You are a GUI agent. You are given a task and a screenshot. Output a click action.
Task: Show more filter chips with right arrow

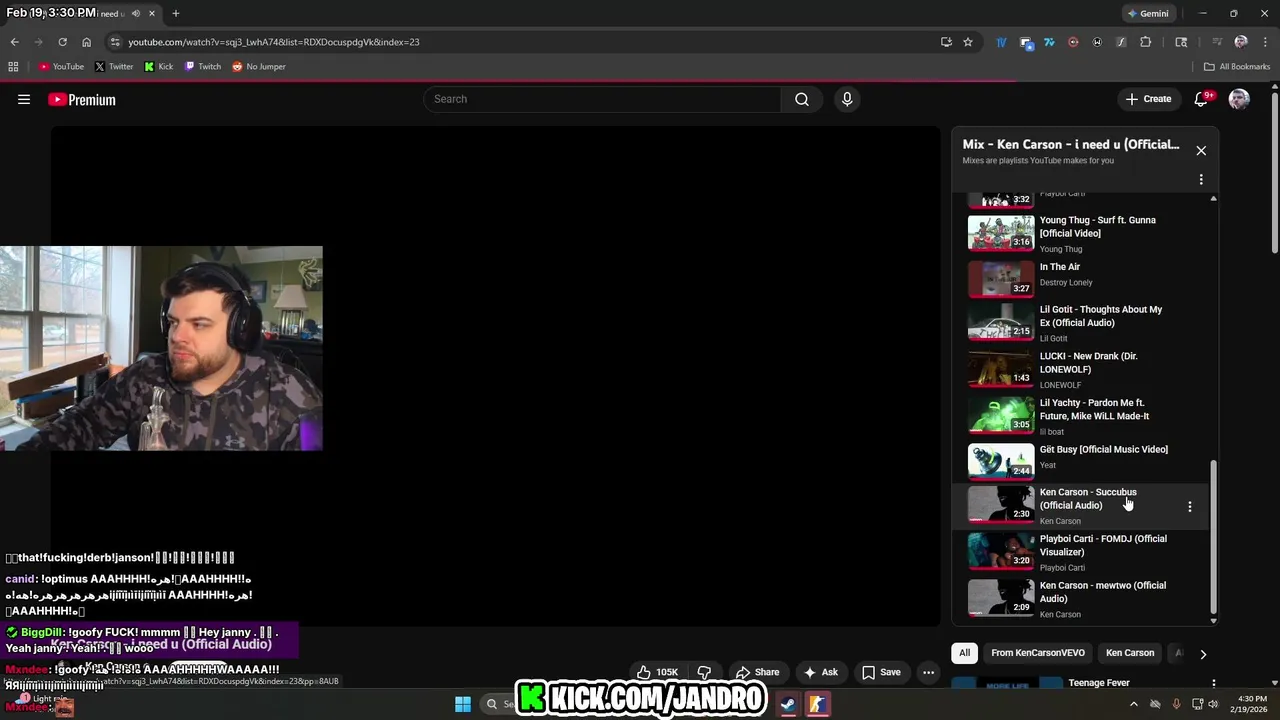pos(1203,654)
